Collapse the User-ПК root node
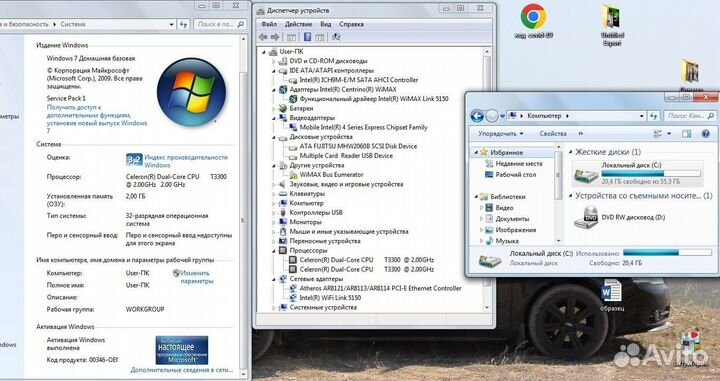The height and width of the screenshot is (381, 720). coord(264,52)
